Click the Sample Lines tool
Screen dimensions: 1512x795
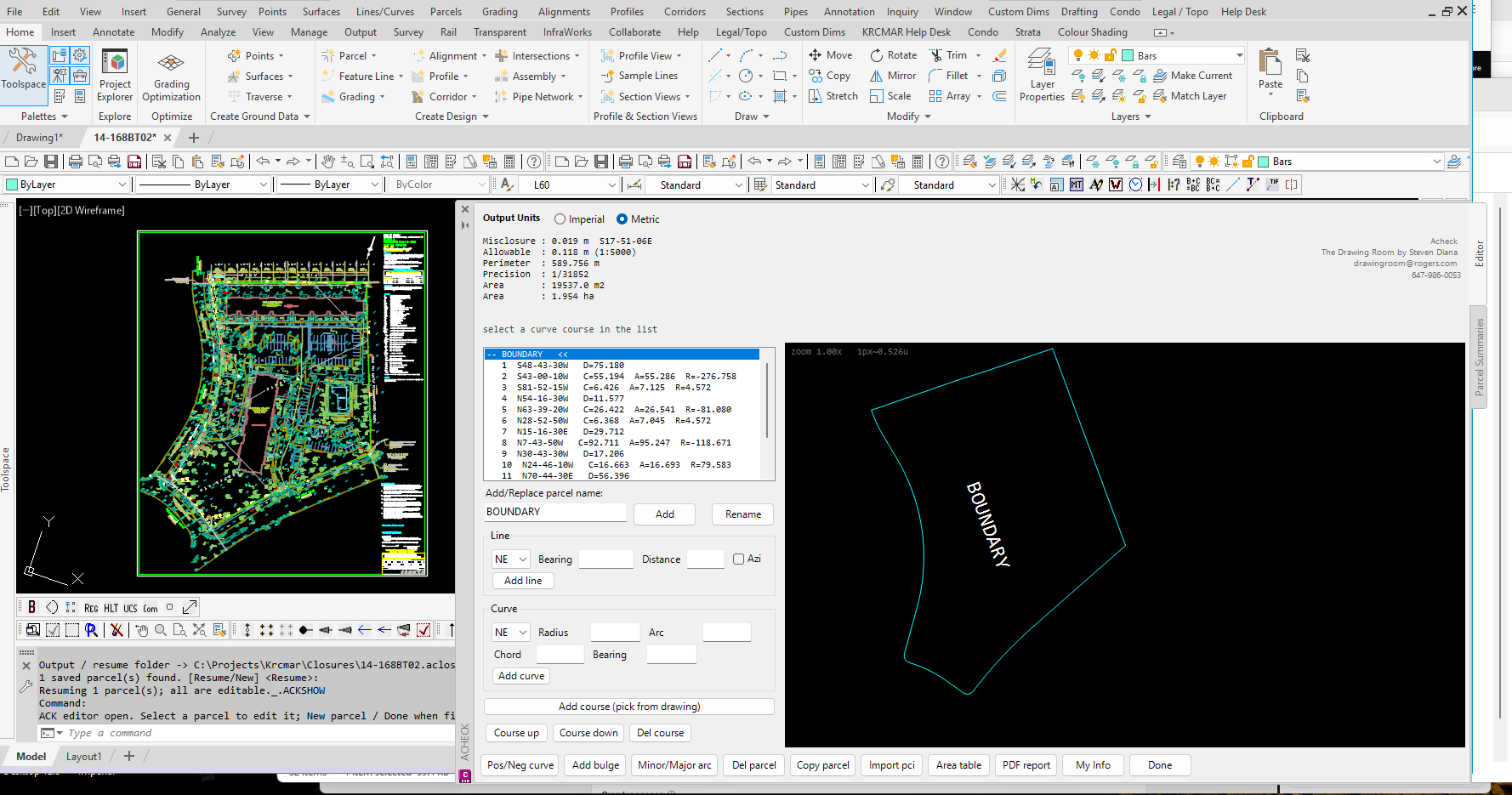[x=639, y=76]
